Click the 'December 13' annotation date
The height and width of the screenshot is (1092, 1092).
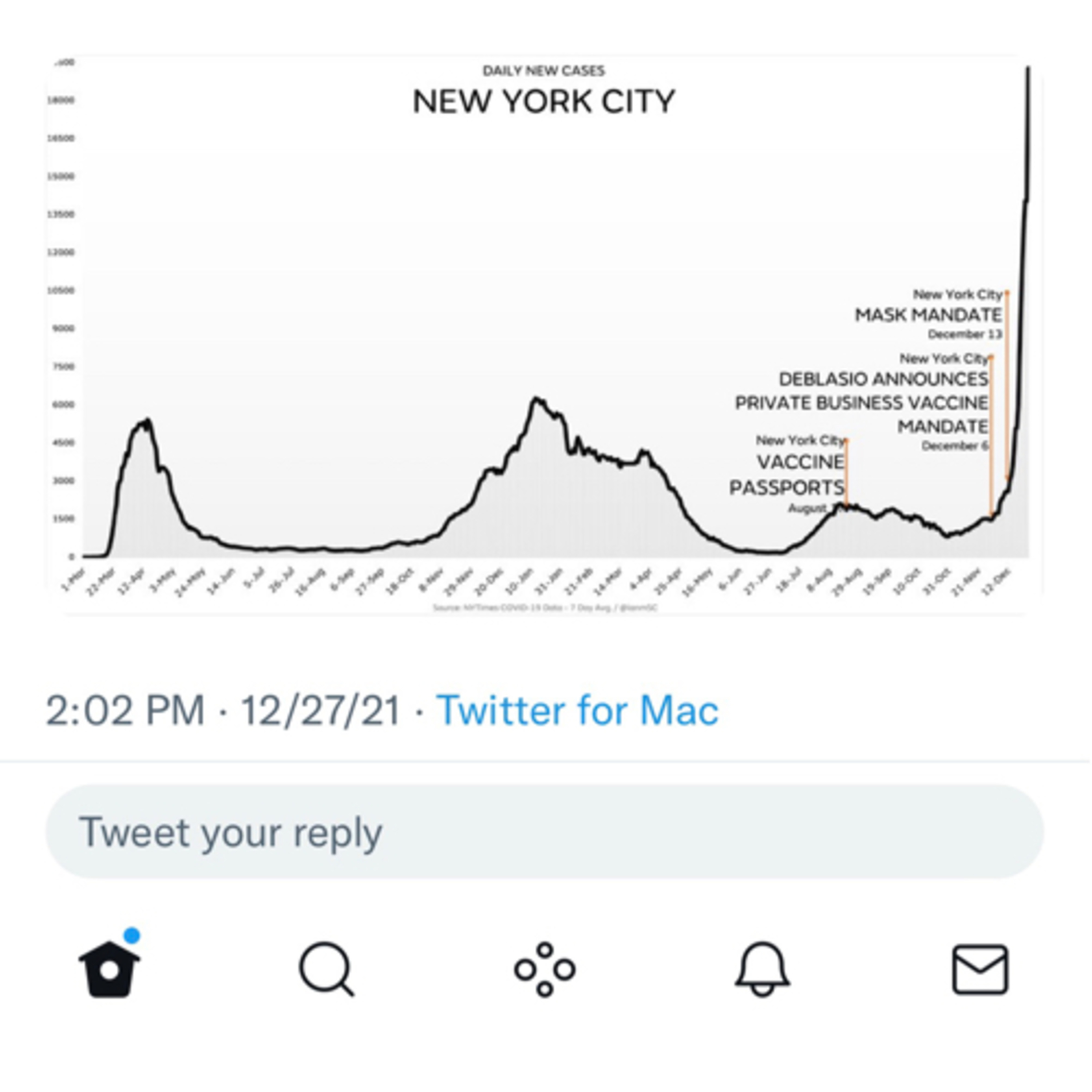[965, 335]
